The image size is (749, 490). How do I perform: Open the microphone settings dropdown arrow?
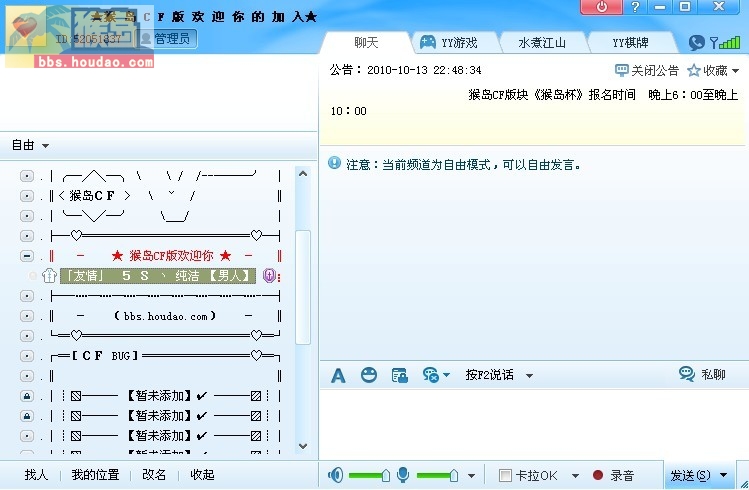coord(471,476)
